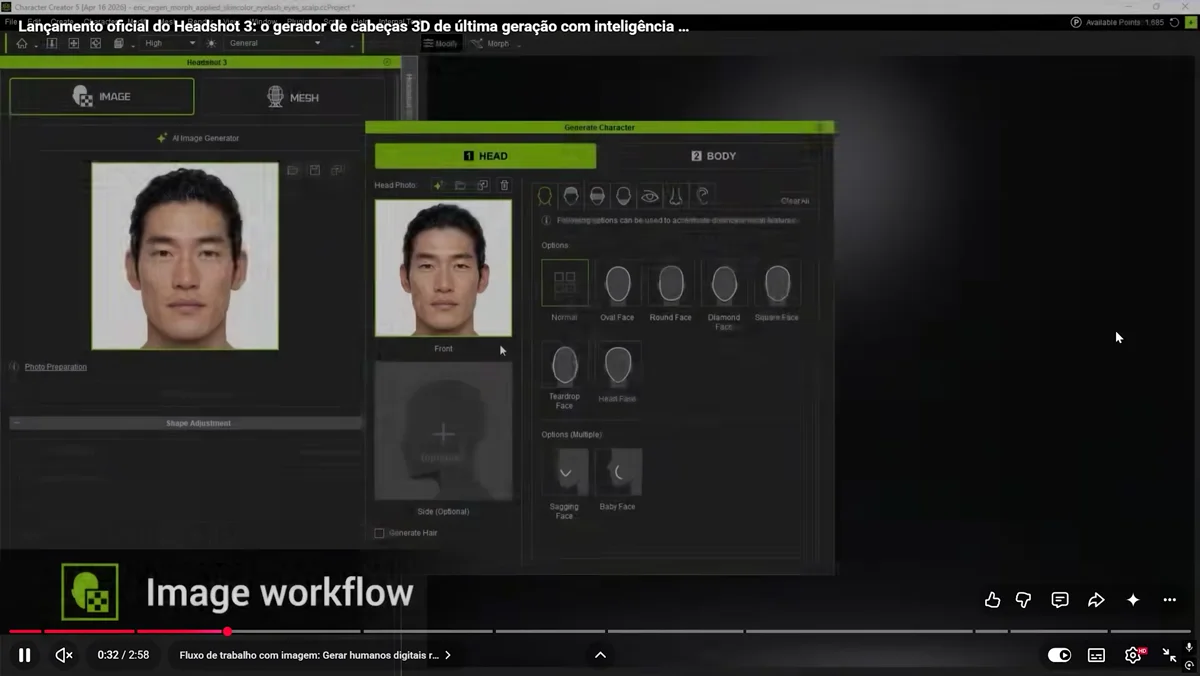Screen dimensions: 1200x676
Task: Unmute the video sound
Action: pos(64,655)
